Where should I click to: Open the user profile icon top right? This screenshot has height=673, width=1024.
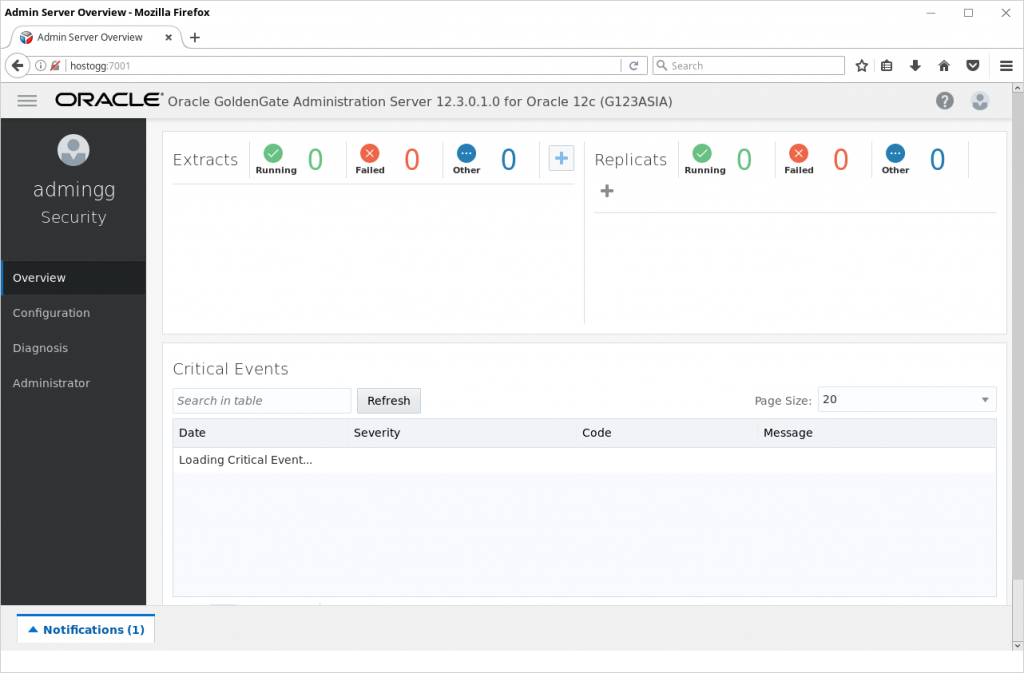(x=980, y=100)
